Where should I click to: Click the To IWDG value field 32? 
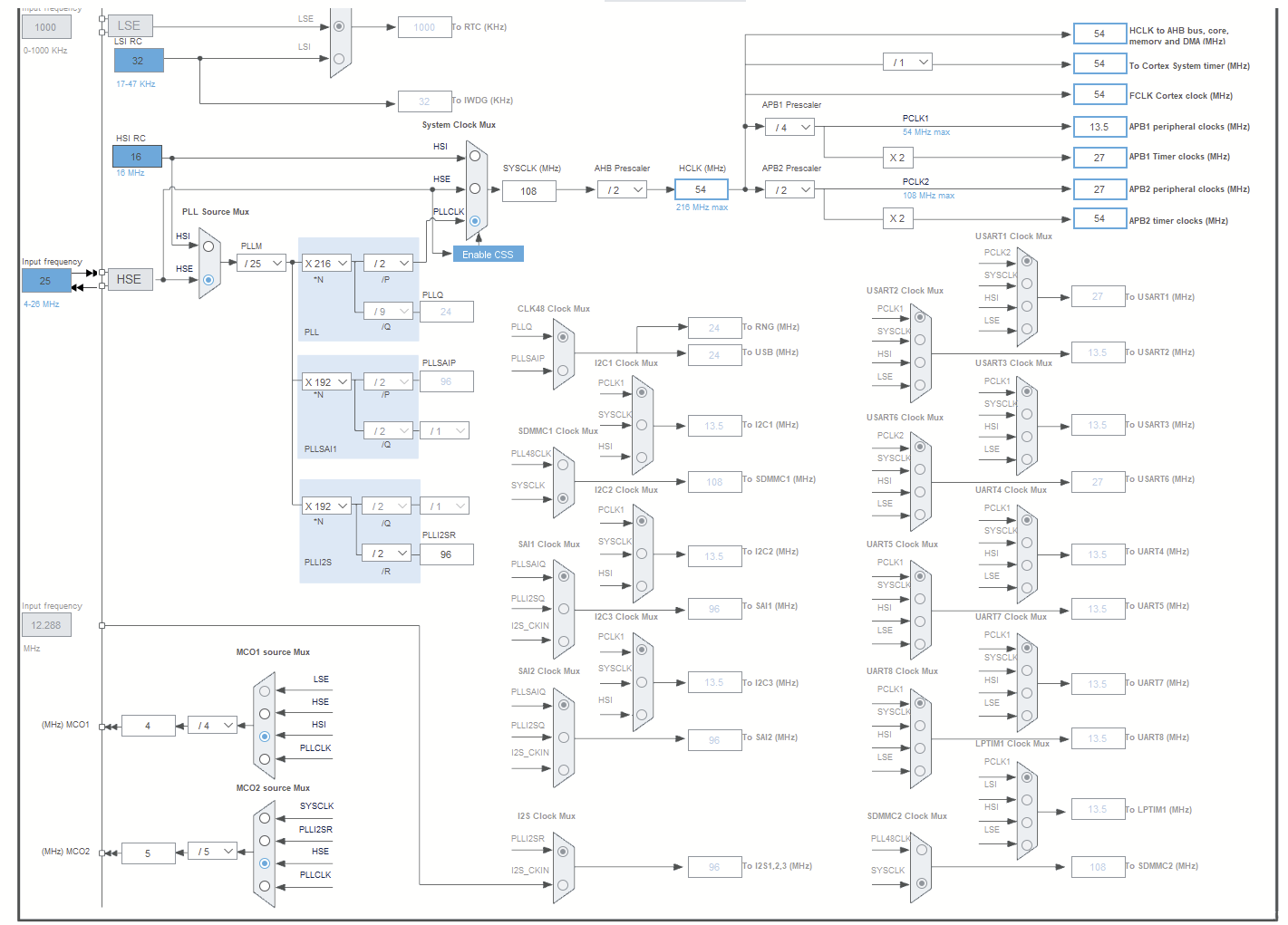[x=425, y=101]
